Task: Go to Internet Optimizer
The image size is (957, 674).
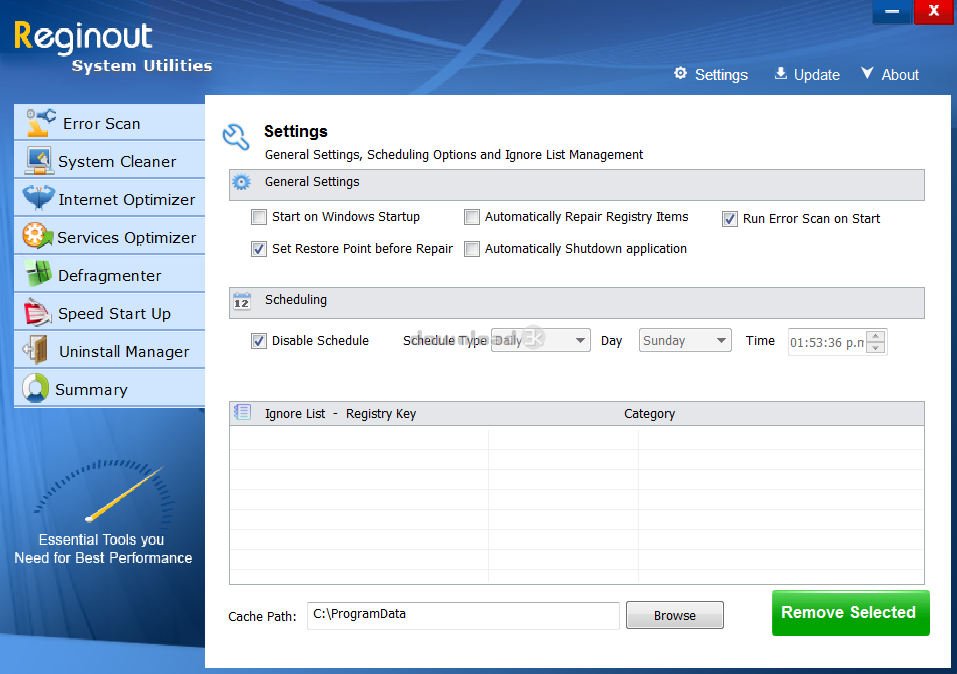Action: (109, 198)
